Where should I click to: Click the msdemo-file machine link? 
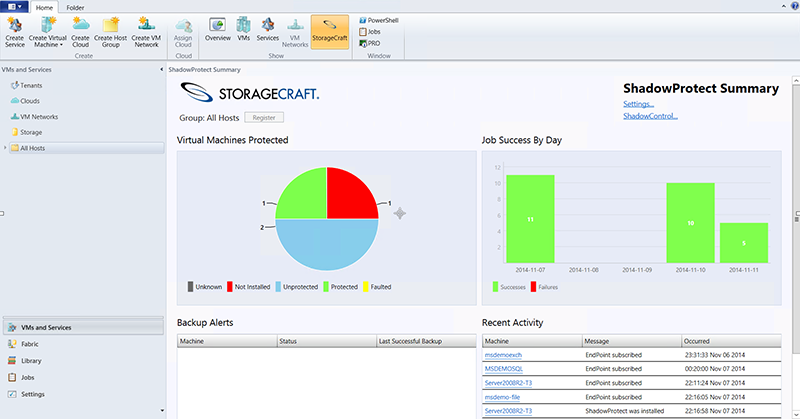pyautogui.click(x=502, y=397)
